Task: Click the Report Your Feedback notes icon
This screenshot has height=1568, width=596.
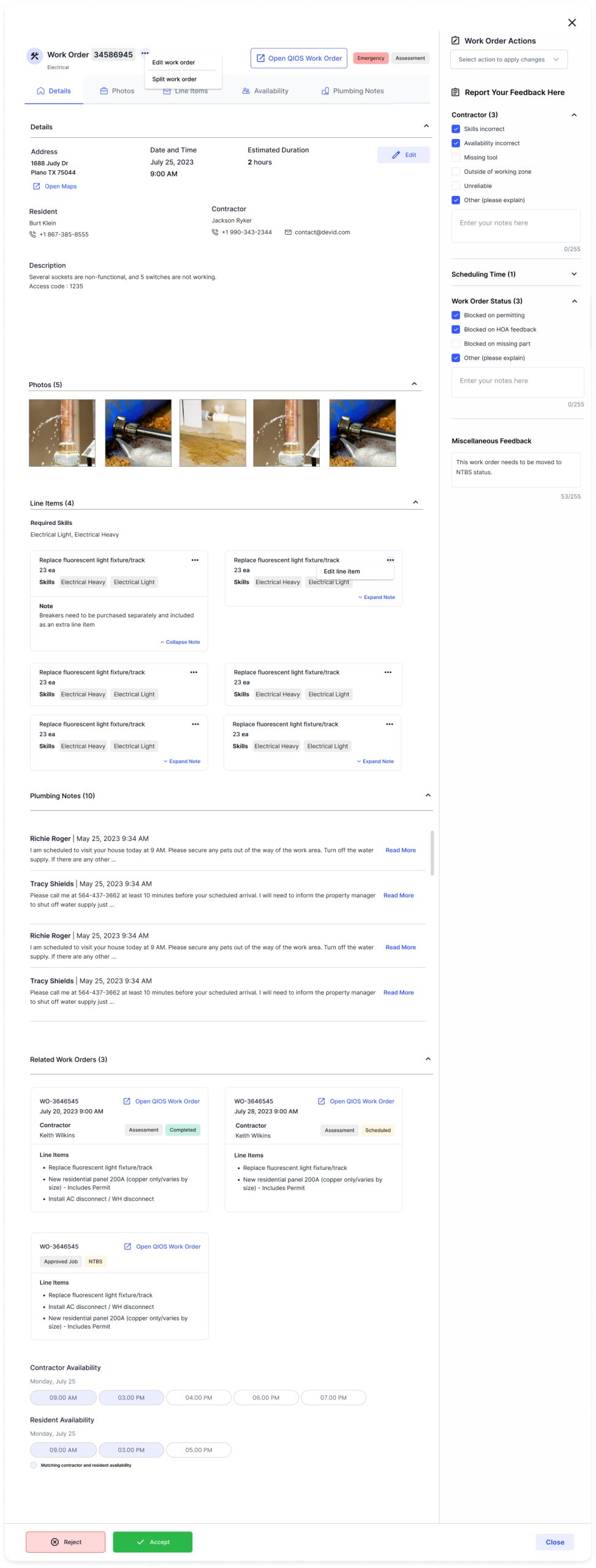Action: pyautogui.click(x=455, y=92)
